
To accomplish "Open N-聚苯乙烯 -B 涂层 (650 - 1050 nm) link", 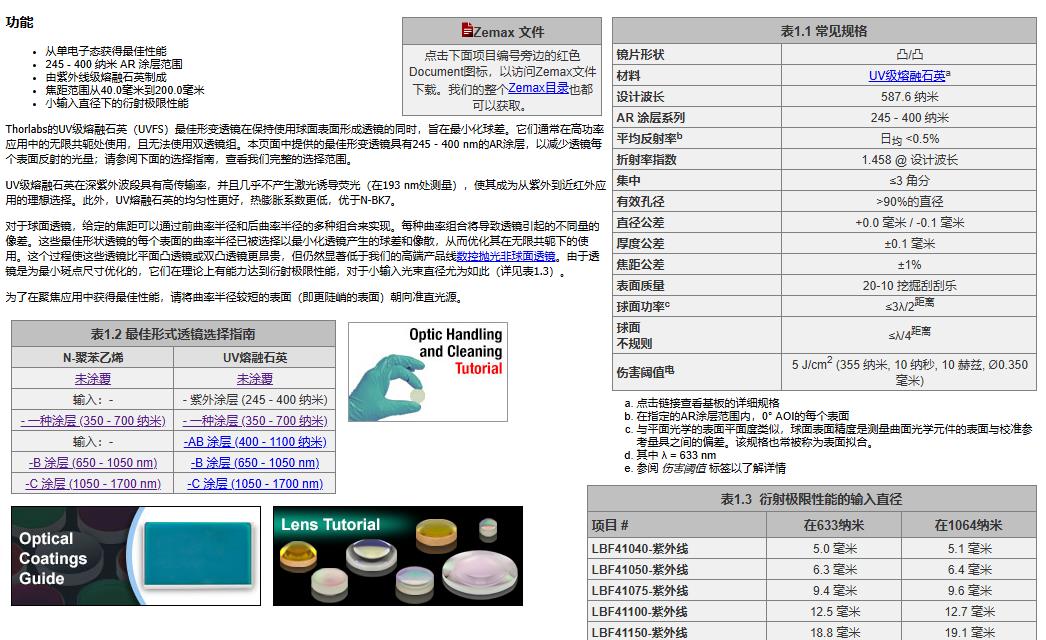I will [x=93, y=463].
